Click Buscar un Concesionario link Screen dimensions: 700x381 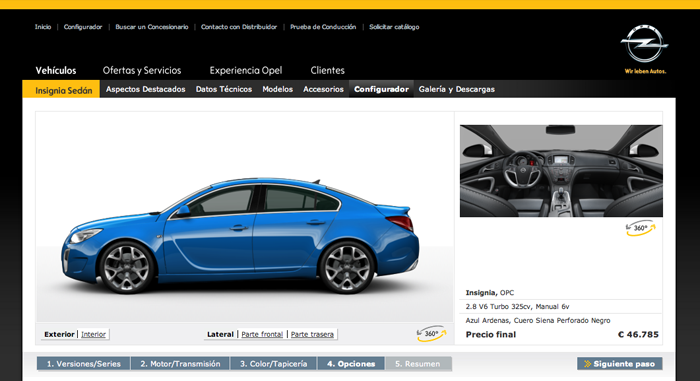[152, 27]
